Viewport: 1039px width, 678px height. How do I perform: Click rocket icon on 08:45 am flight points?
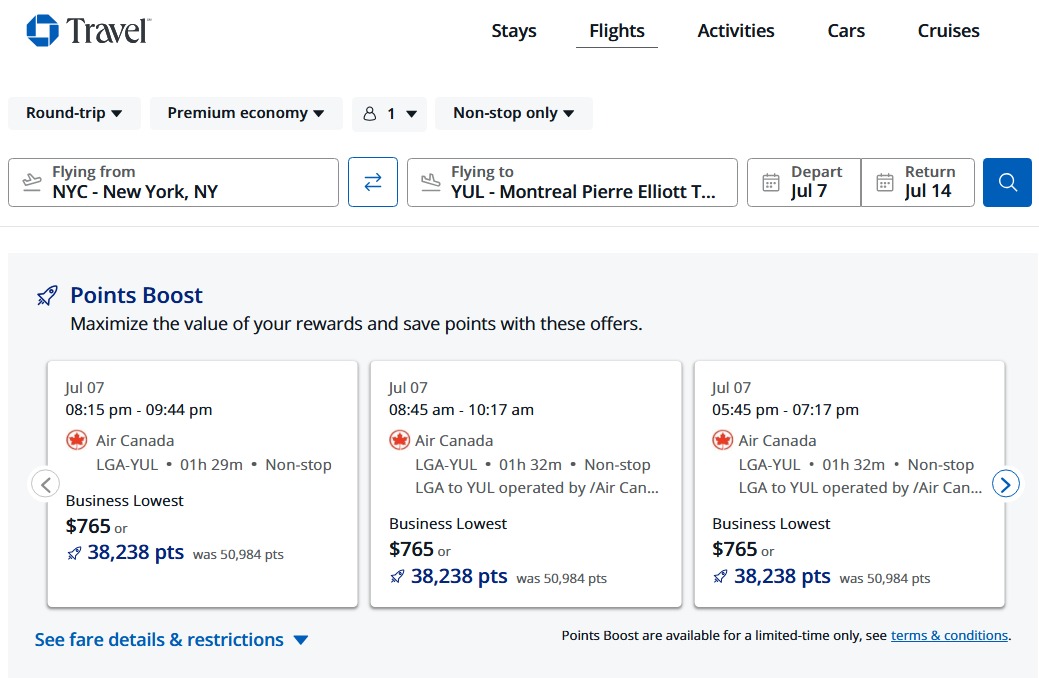[398, 577]
